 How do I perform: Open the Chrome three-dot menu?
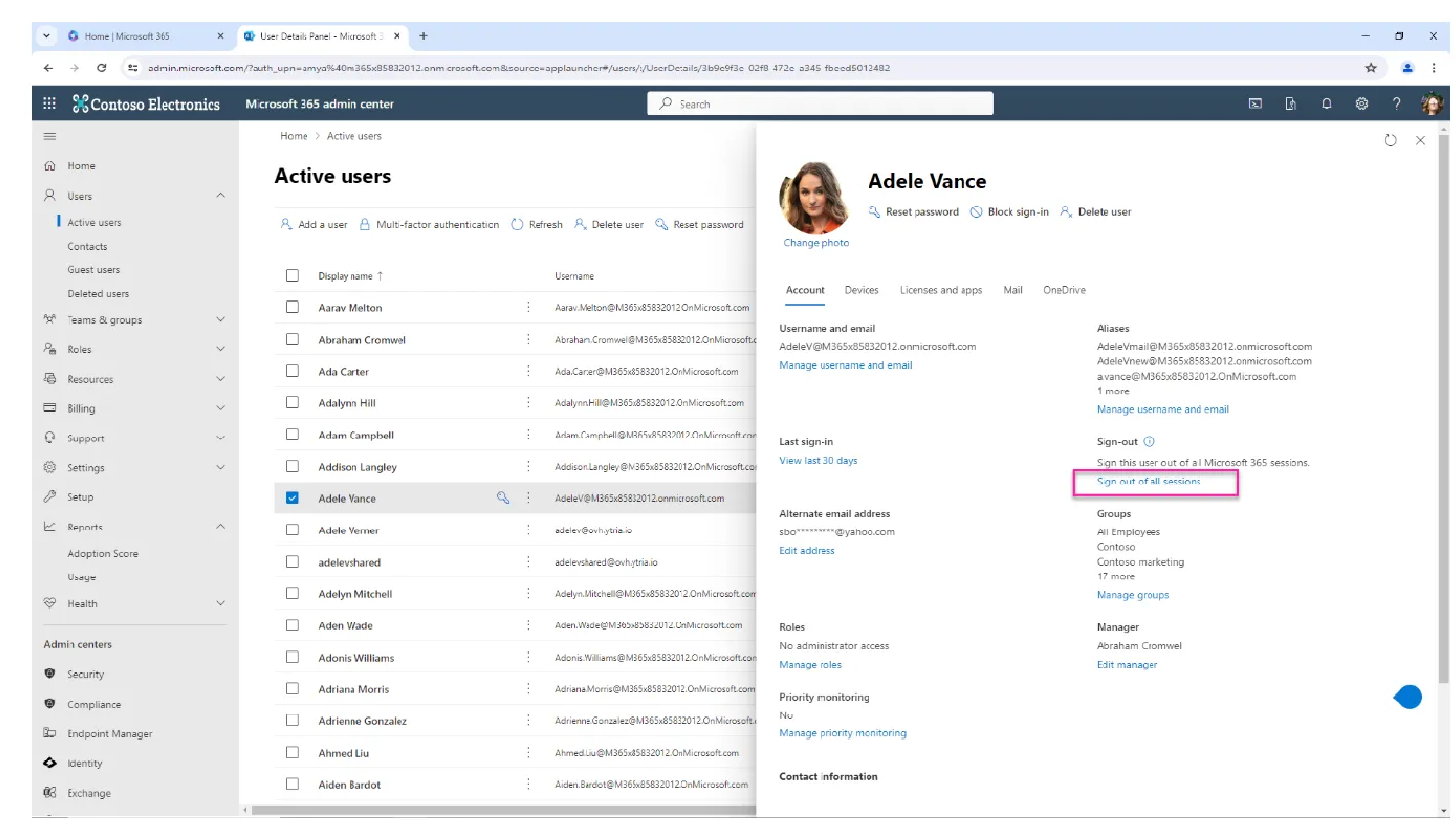point(1434,68)
